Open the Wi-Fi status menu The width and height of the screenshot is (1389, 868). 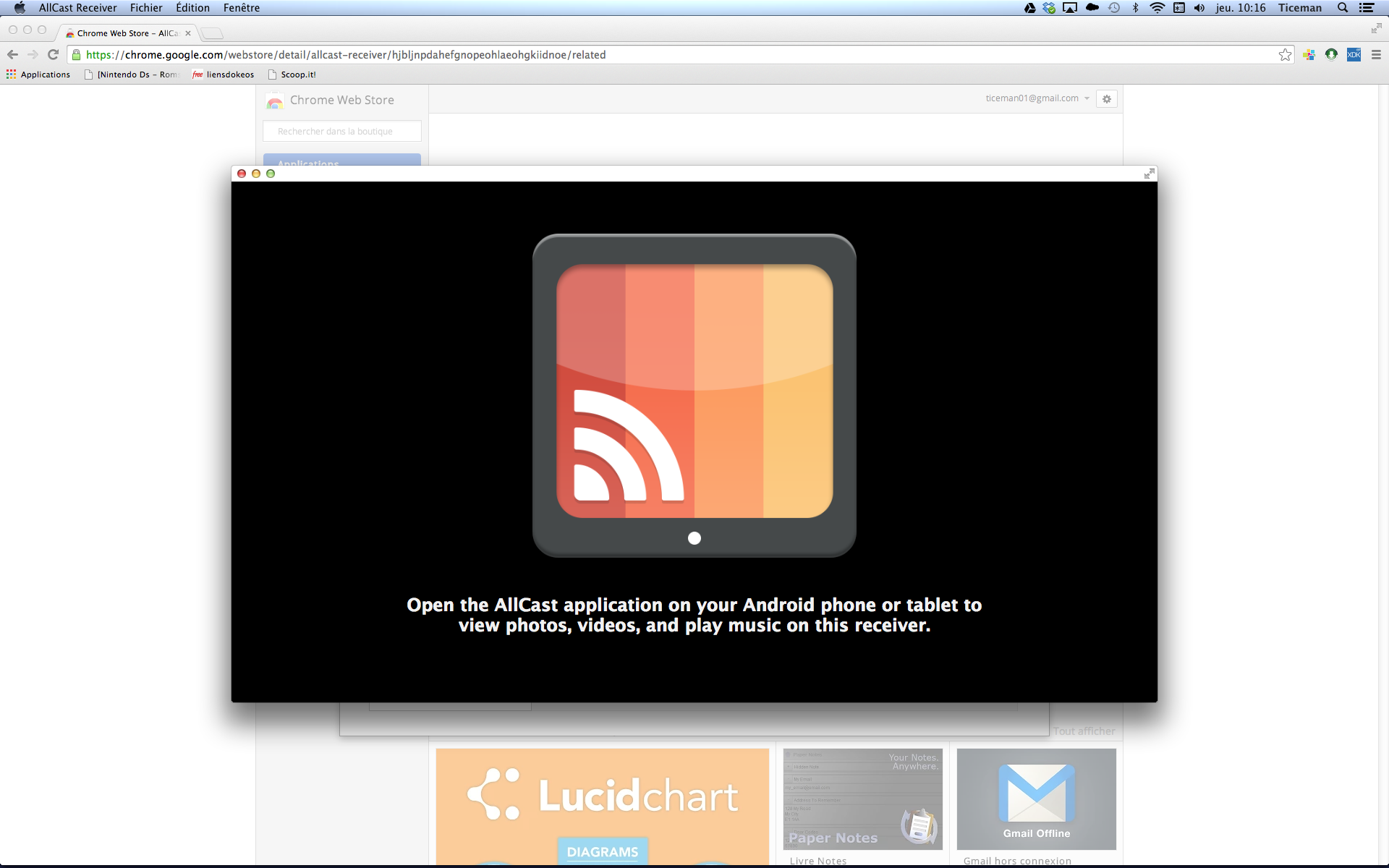click(x=1157, y=8)
